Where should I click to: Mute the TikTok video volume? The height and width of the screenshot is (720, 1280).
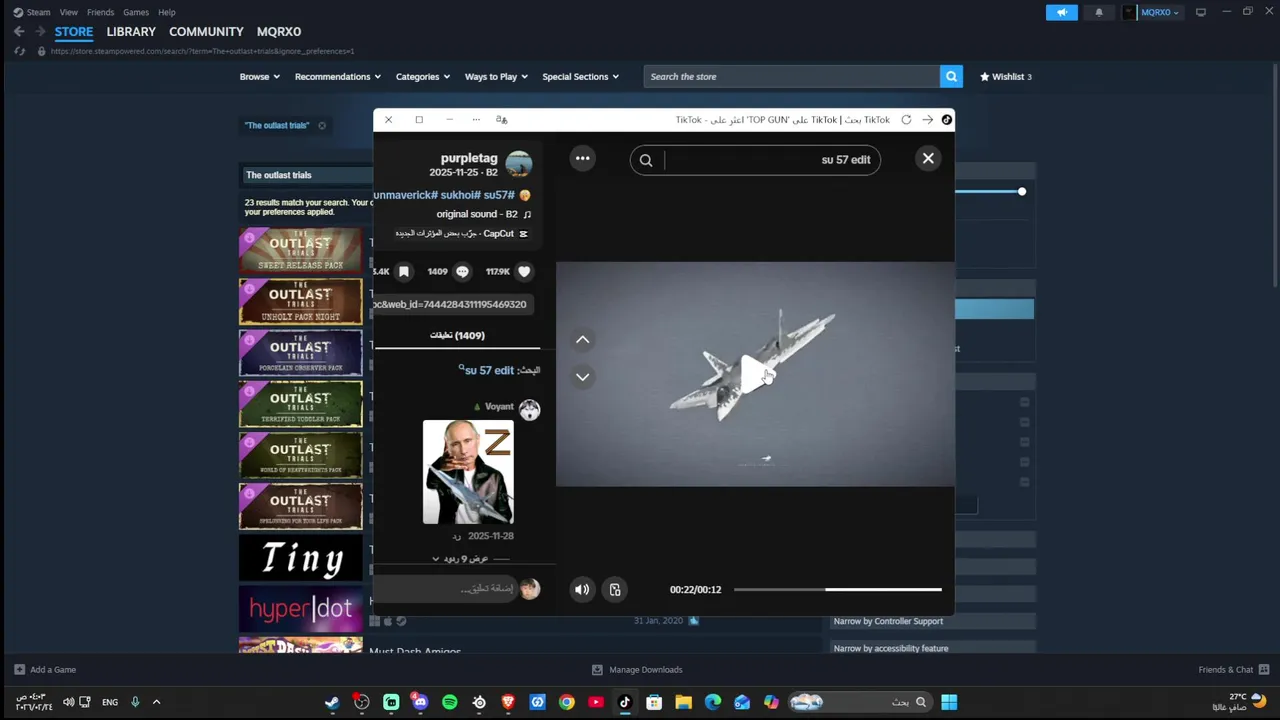[582, 590]
